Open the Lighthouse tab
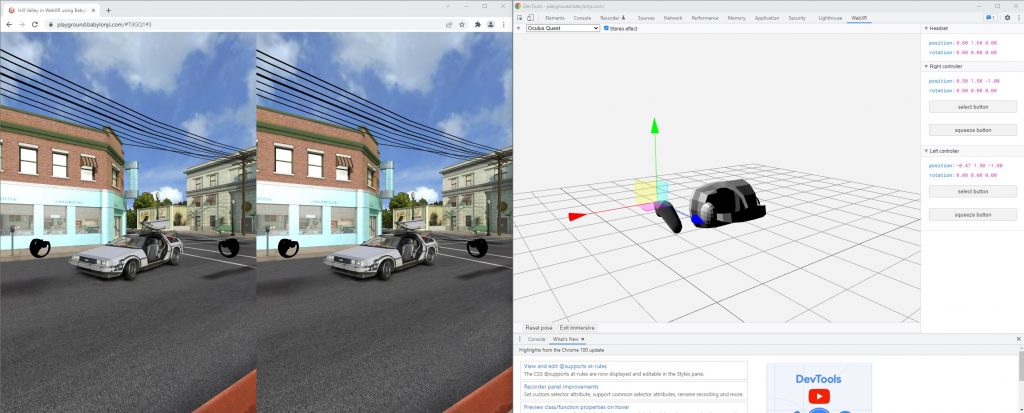This screenshot has width=1024, height=413. click(830, 18)
